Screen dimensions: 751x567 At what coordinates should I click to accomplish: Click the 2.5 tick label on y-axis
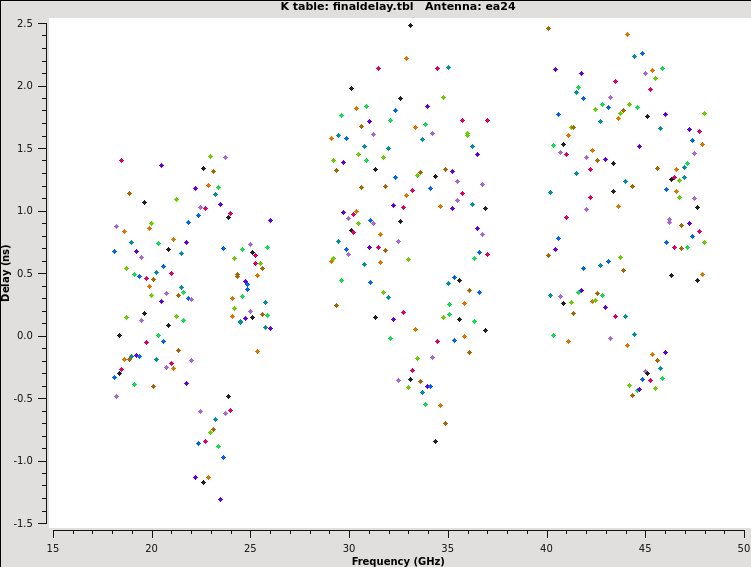tap(26, 23)
